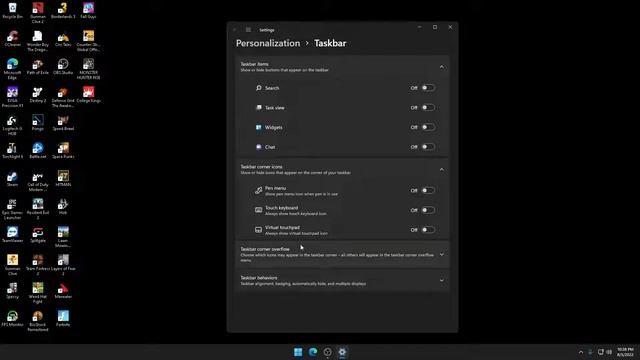Open the Path of Exile desktop shortcut
Screen dimensions: 640x360
click(x=38, y=67)
